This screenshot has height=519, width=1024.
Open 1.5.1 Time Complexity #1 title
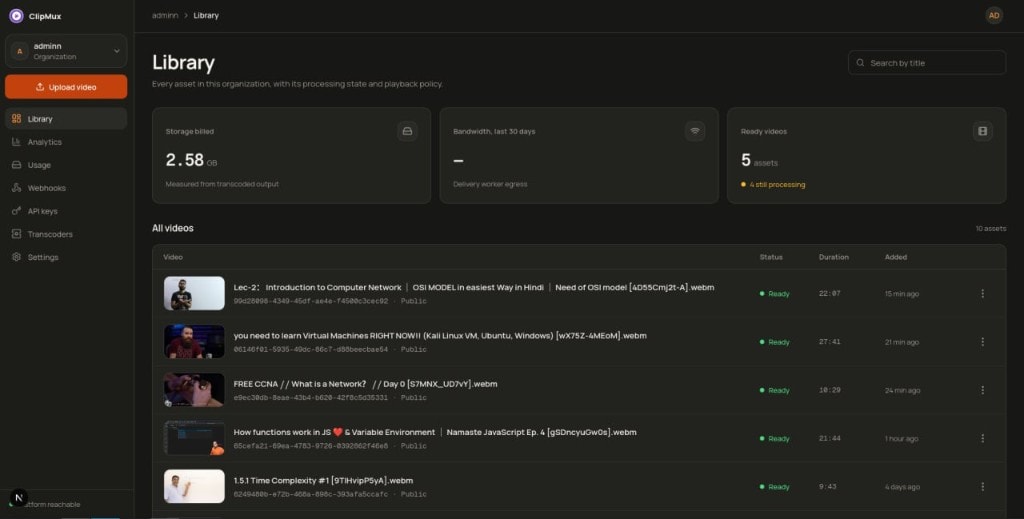(323, 480)
